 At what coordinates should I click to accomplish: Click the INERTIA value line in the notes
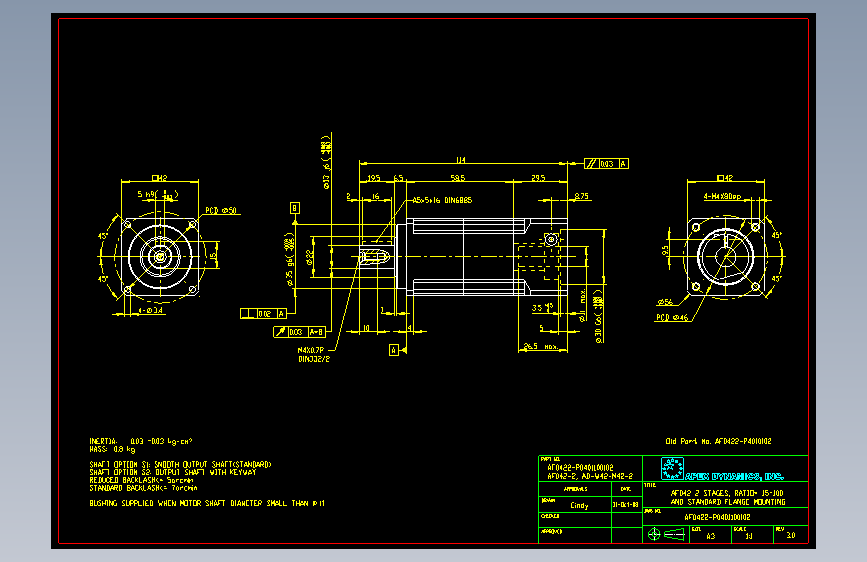140,441
